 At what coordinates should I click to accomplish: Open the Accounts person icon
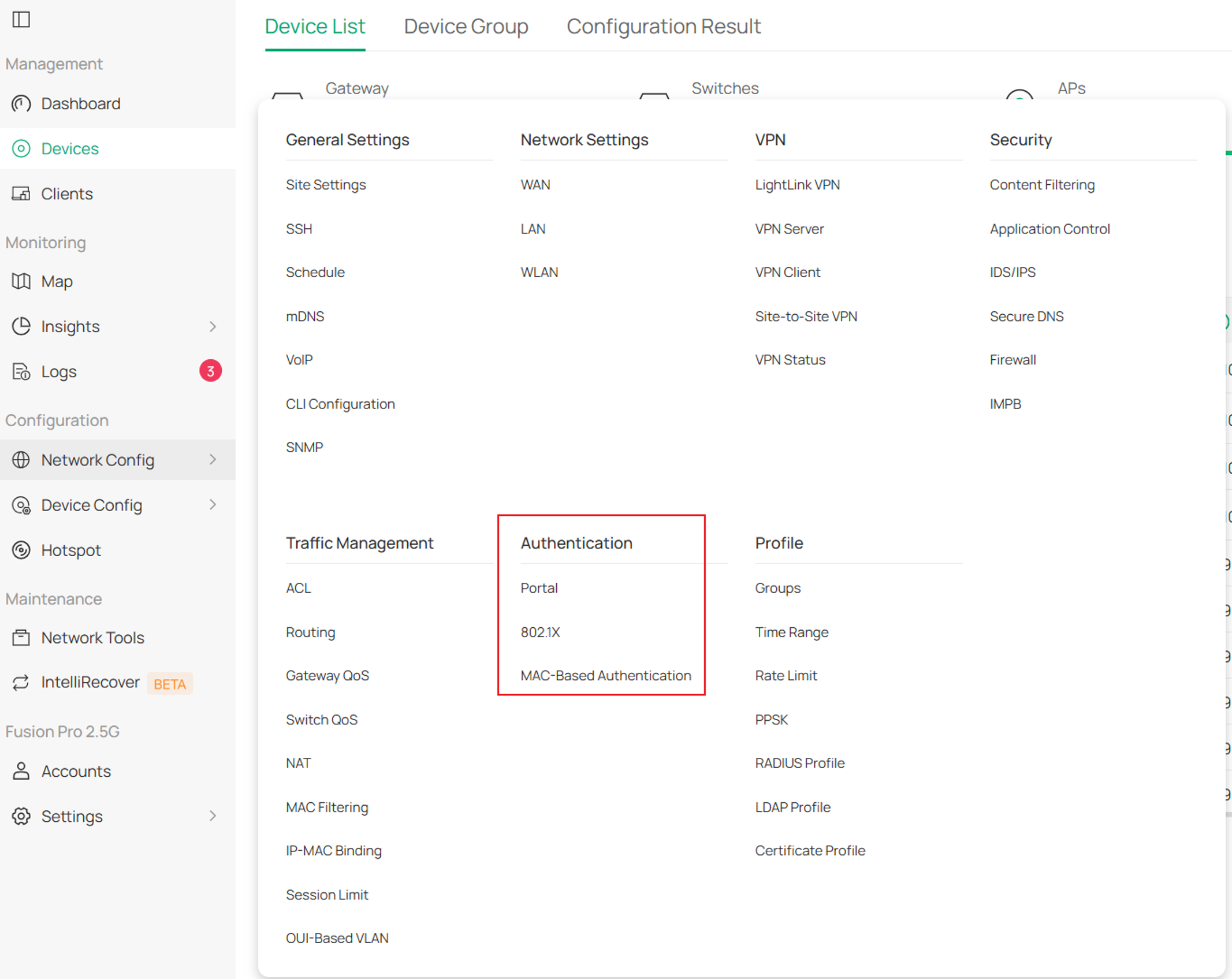(21, 771)
